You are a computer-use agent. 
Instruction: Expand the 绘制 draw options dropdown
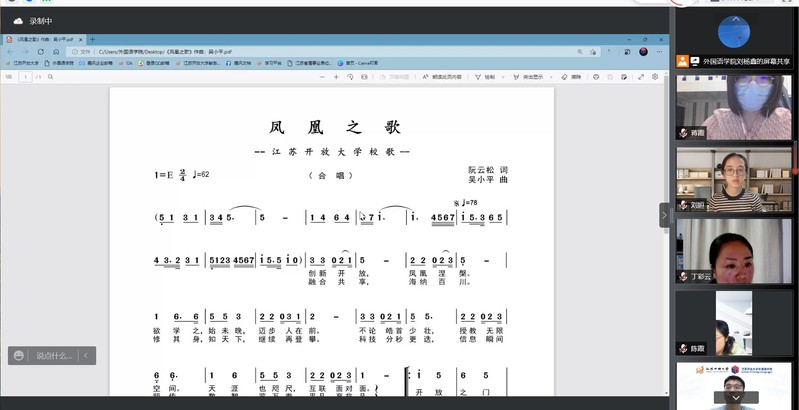(503, 77)
